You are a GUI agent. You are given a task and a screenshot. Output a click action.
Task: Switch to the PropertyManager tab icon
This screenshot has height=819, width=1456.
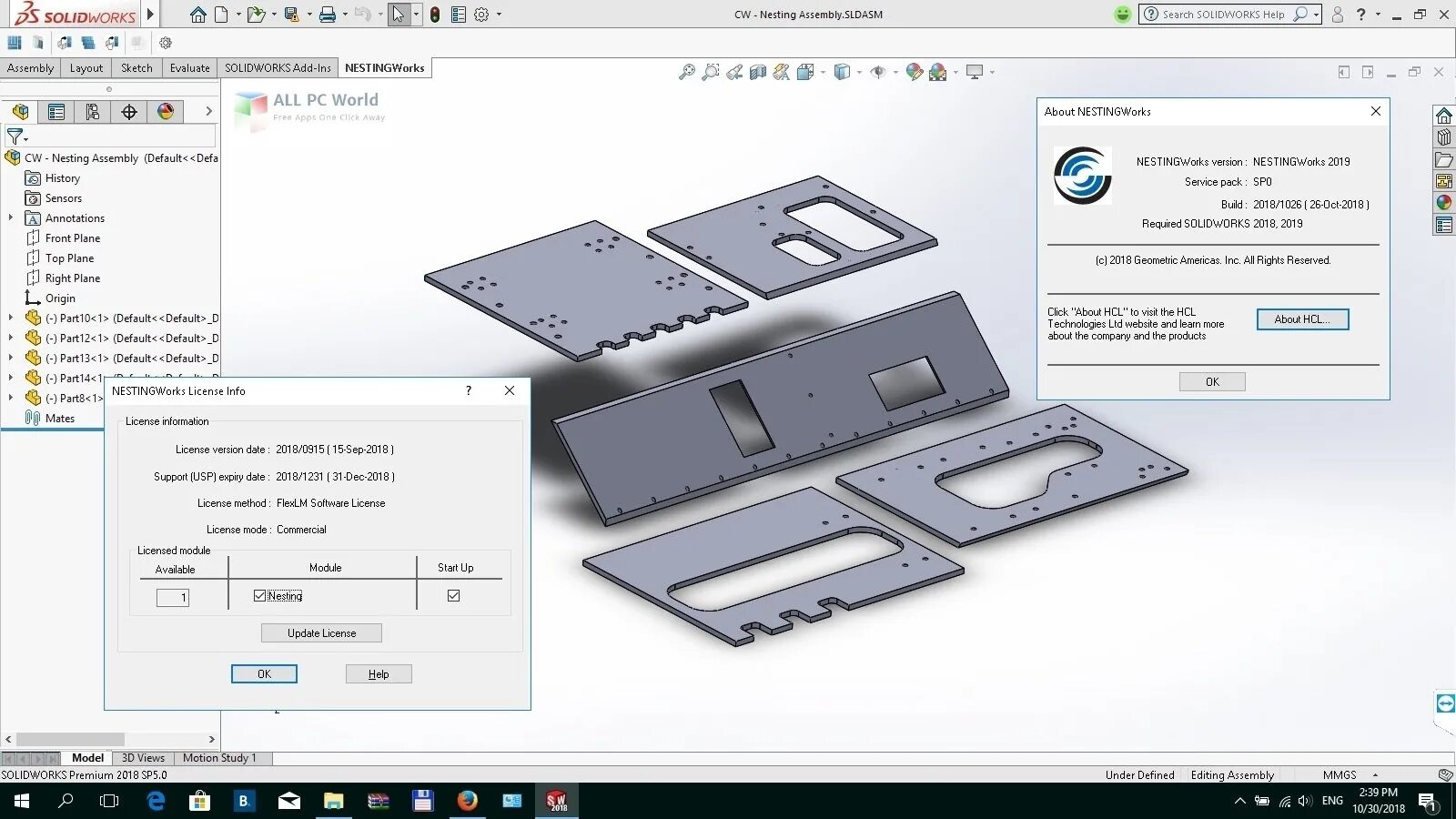coord(56,112)
